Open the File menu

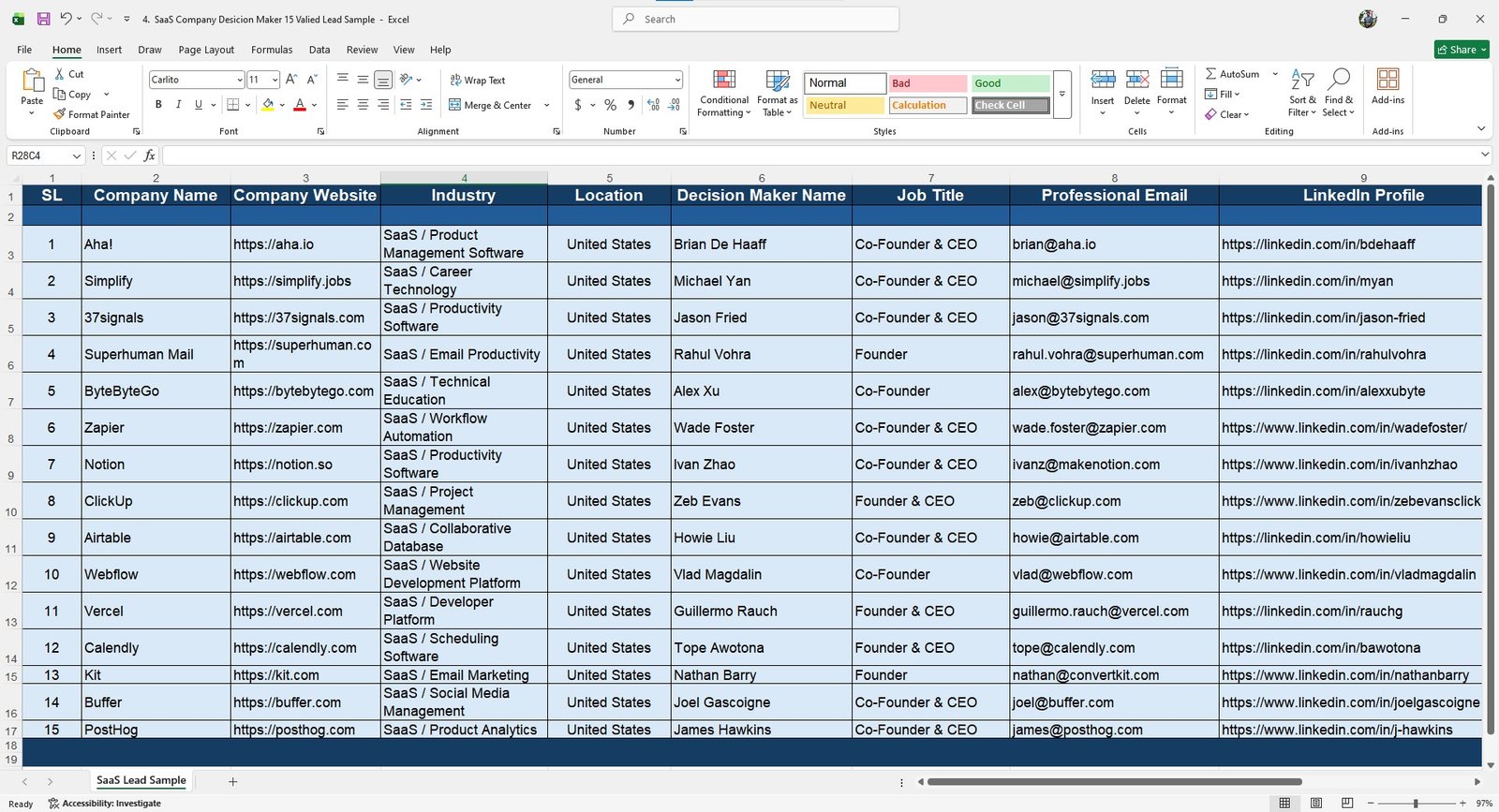pyautogui.click(x=24, y=50)
